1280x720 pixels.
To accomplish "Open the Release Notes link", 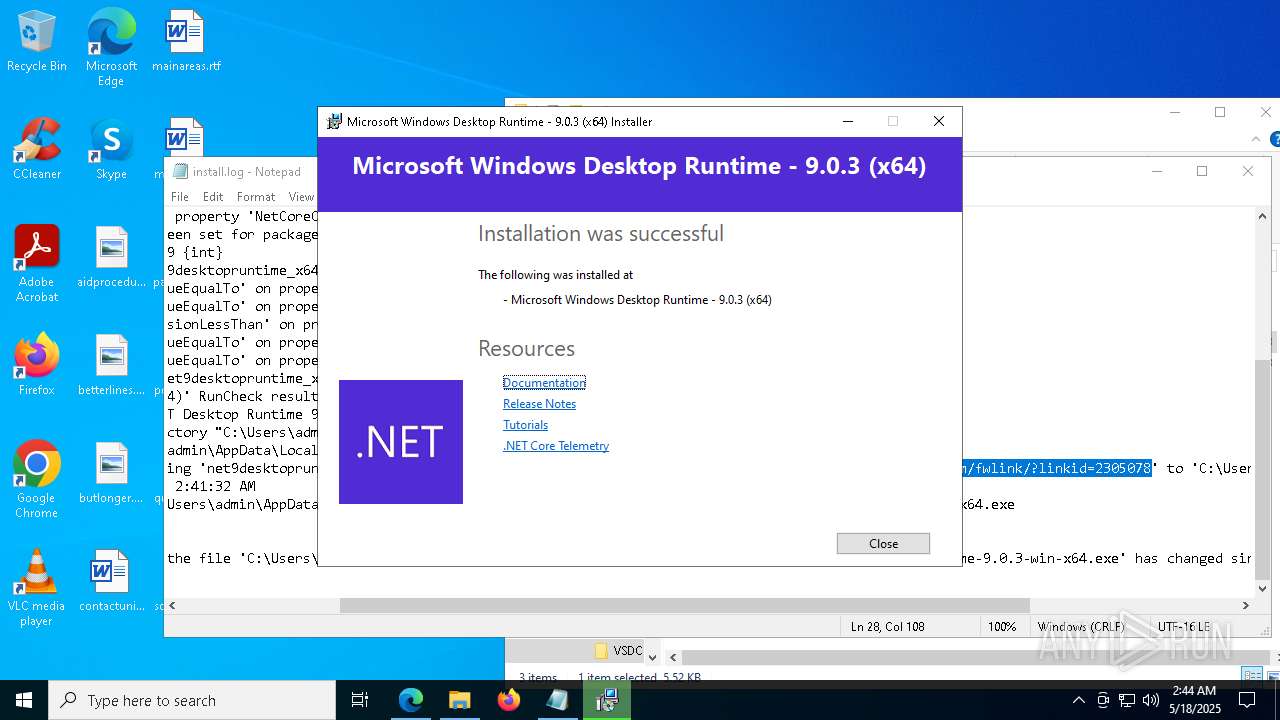I will (x=539, y=404).
